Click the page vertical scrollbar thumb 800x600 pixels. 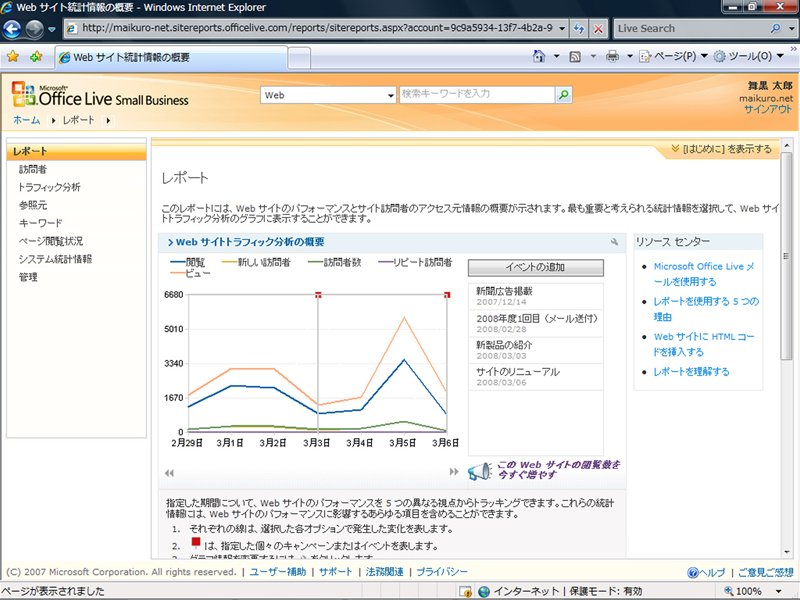(786, 255)
